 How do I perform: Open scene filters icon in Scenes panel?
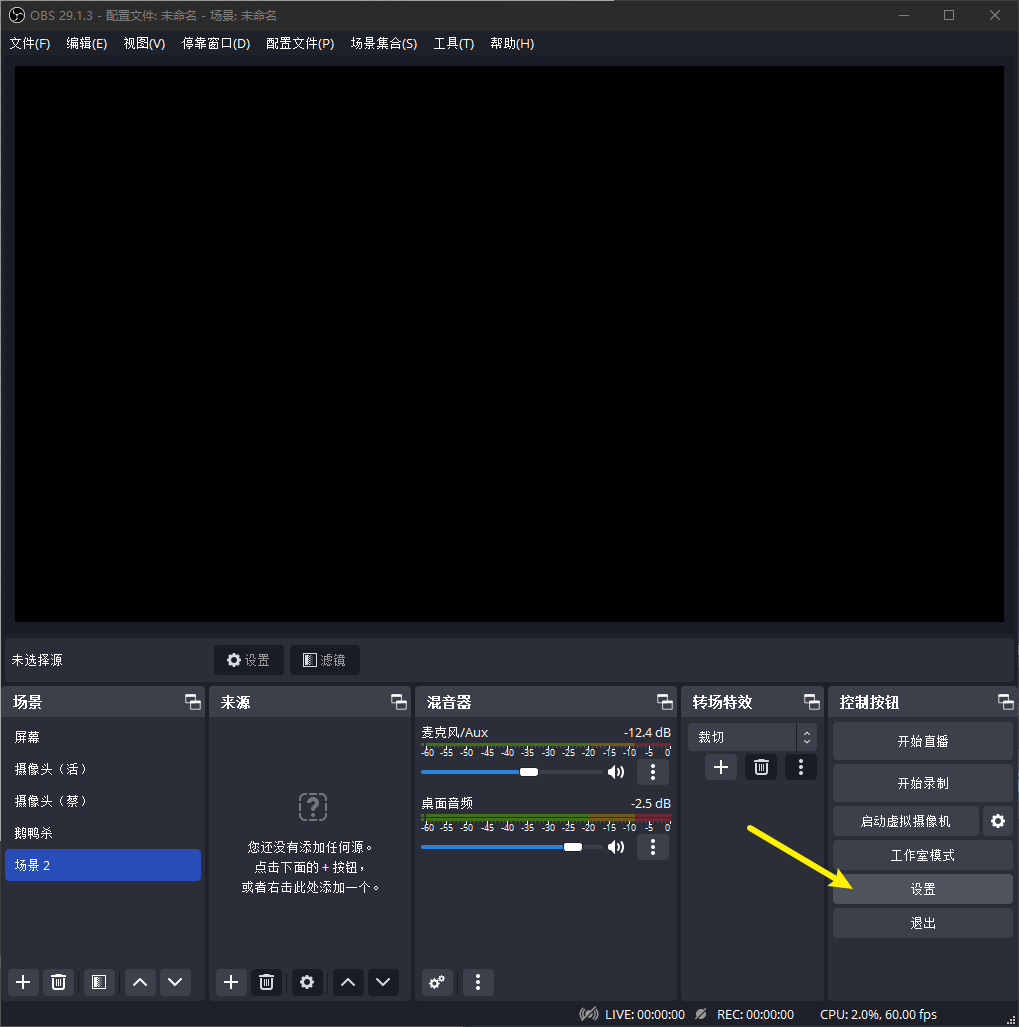point(99,982)
